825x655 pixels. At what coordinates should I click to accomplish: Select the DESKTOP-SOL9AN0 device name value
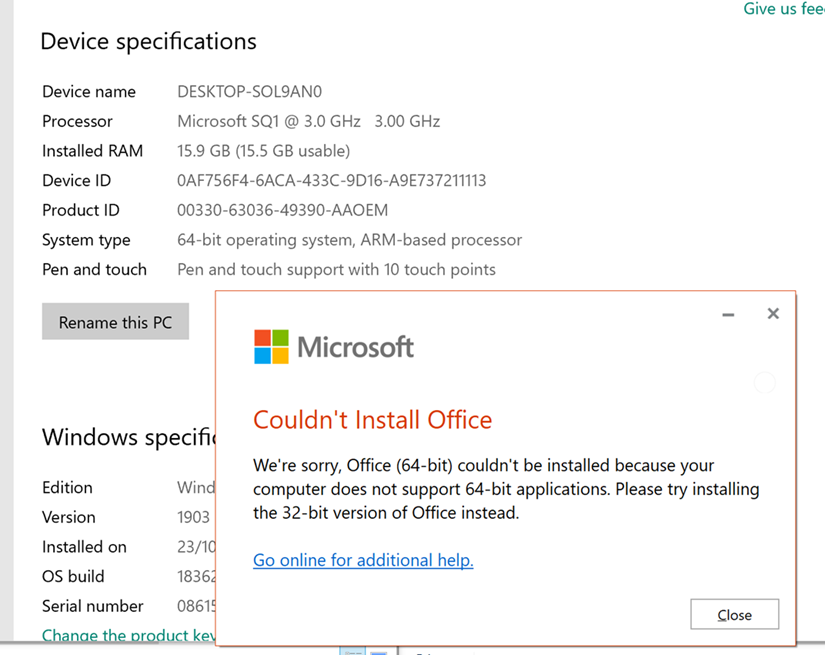coord(249,91)
